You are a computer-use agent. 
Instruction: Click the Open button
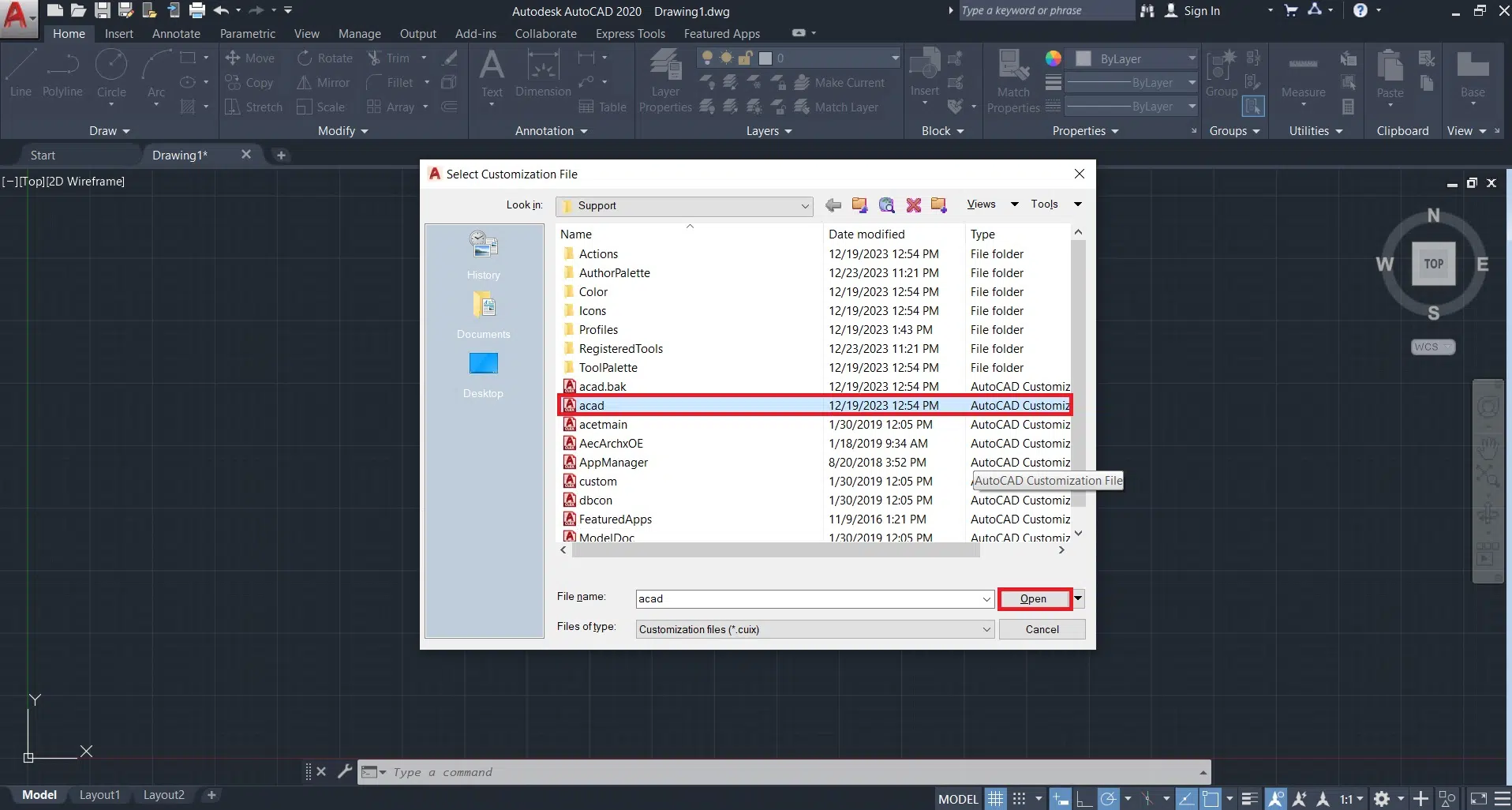click(x=1033, y=599)
